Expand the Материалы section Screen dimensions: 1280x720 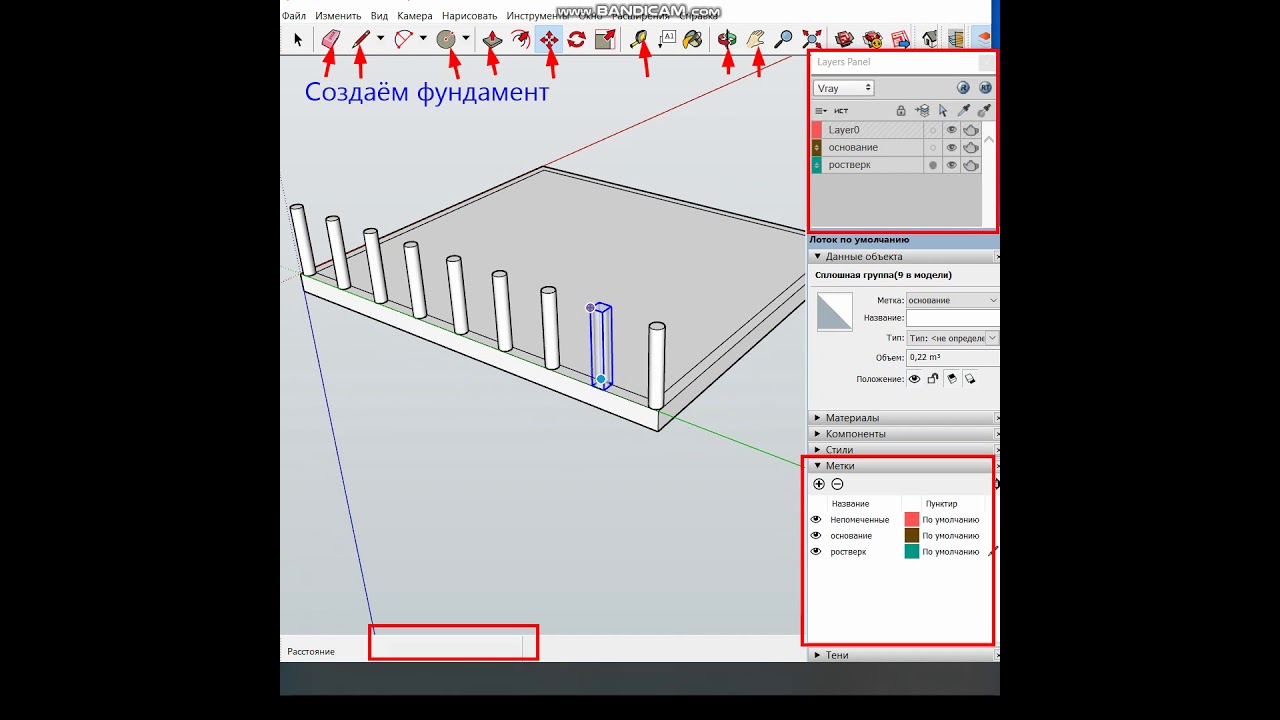coord(818,418)
